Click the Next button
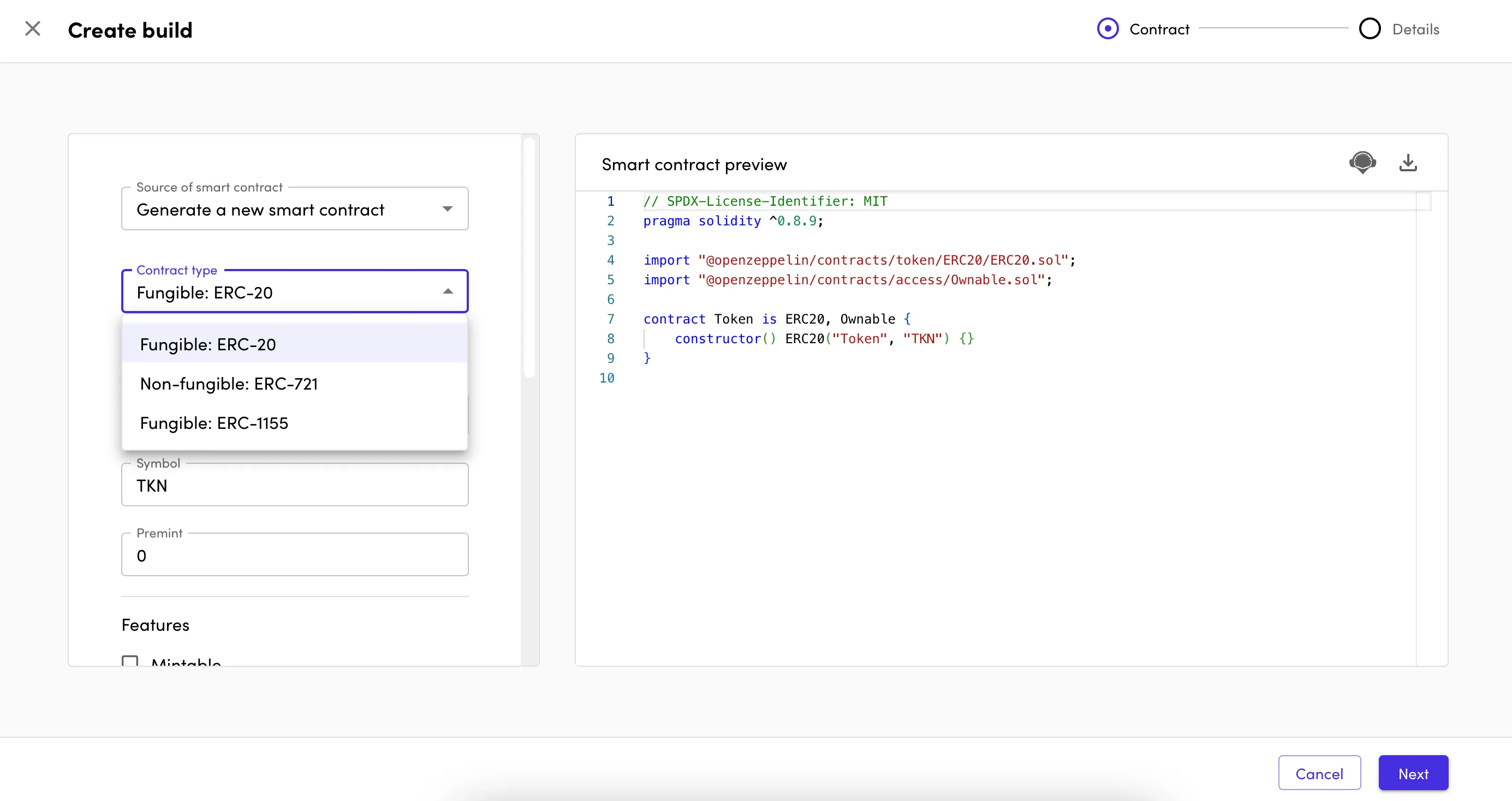The width and height of the screenshot is (1512, 801). pos(1413,773)
